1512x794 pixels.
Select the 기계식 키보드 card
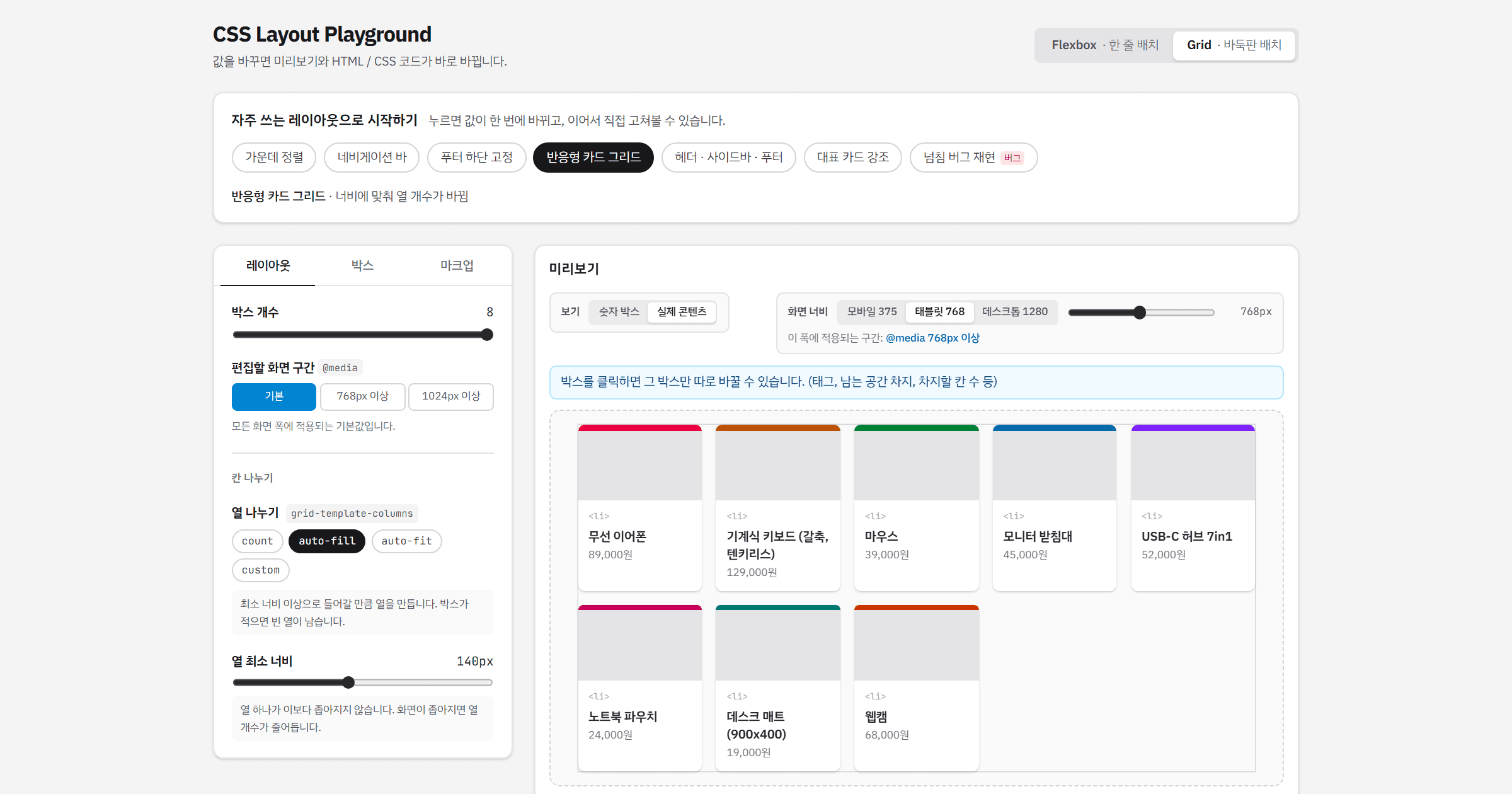point(777,508)
